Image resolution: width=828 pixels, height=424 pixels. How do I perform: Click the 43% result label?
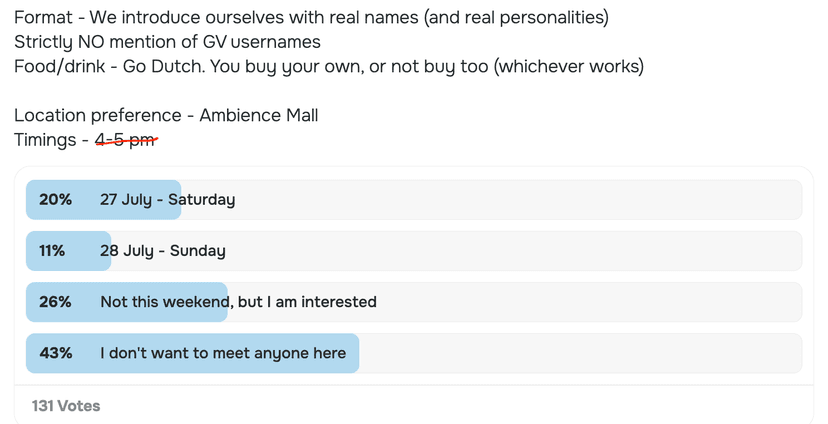56,353
